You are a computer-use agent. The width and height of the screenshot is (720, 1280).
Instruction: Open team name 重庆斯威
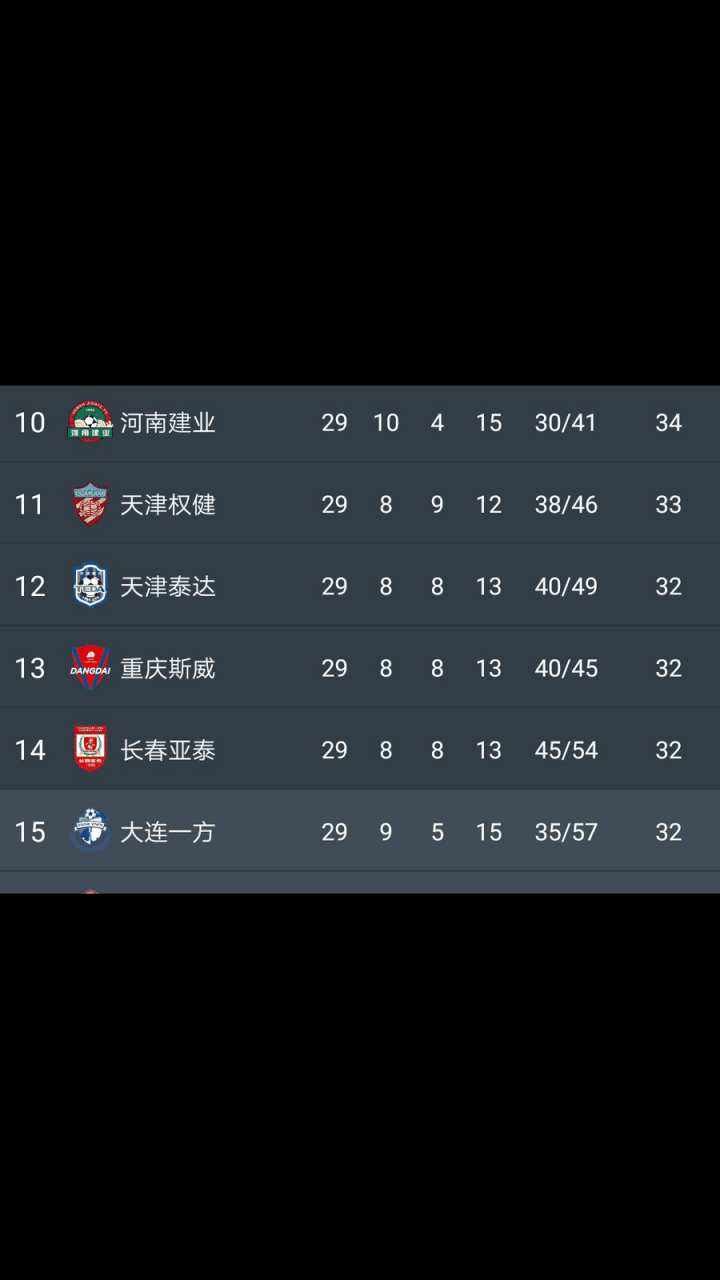pos(168,668)
